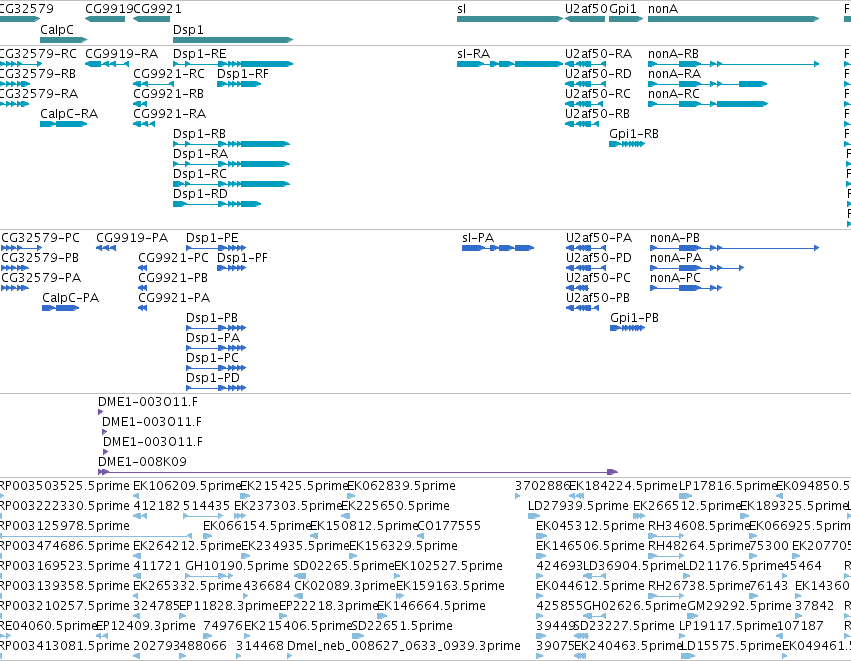
Task: Select protein Dsp1-PE
Action: click(216, 248)
